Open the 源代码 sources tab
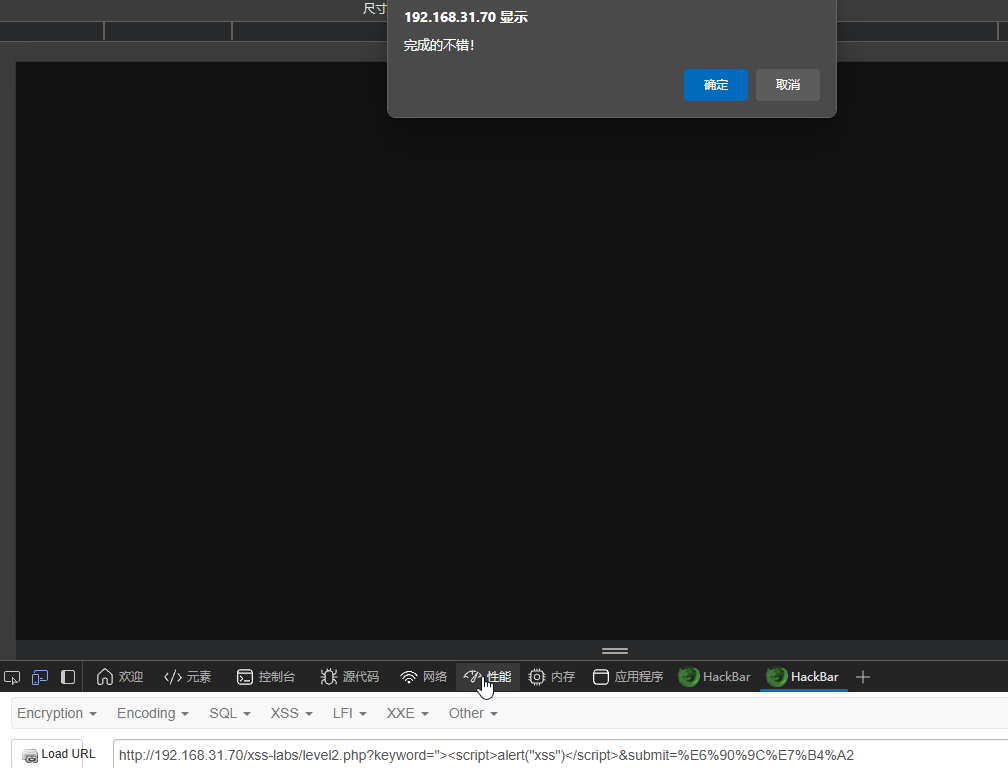This screenshot has height=768, width=1008. pos(349,677)
